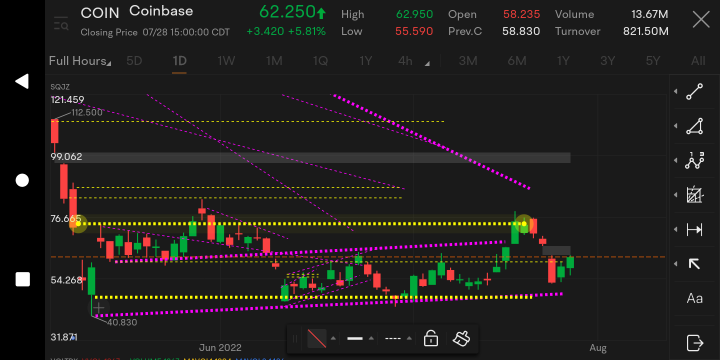Select the range measurement tool

[x=694, y=230]
